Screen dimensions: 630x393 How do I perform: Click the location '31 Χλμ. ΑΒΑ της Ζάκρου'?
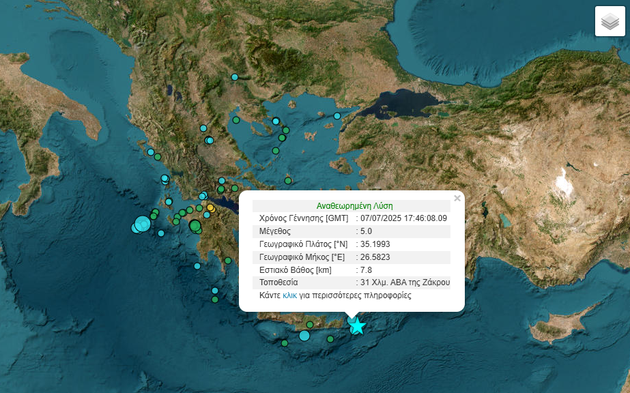coord(405,282)
